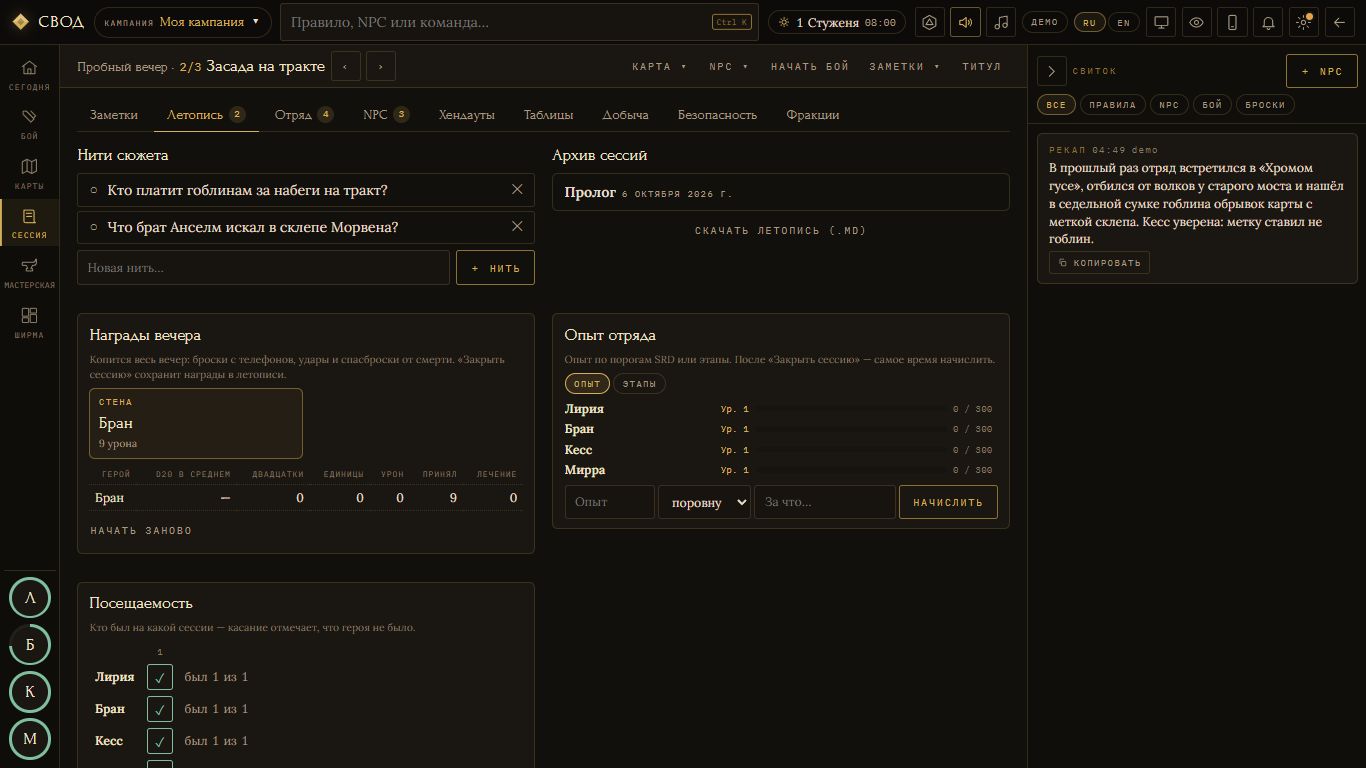1366x768 pixels.
Task: Open the поровну distribution dropdown
Action: (x=704, y=502)
